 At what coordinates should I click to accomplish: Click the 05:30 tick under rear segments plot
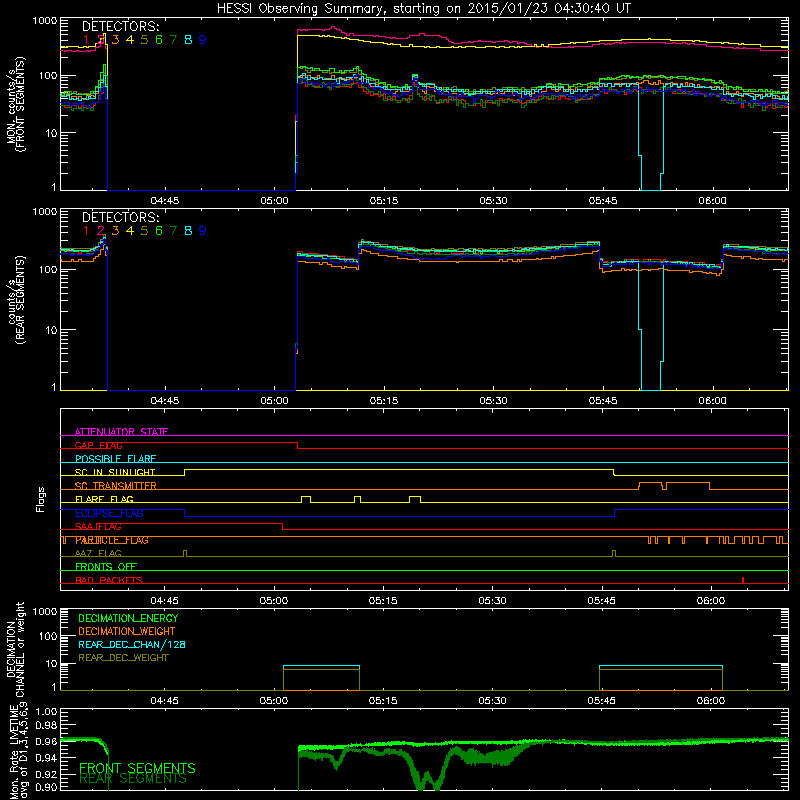pos(493,401)
